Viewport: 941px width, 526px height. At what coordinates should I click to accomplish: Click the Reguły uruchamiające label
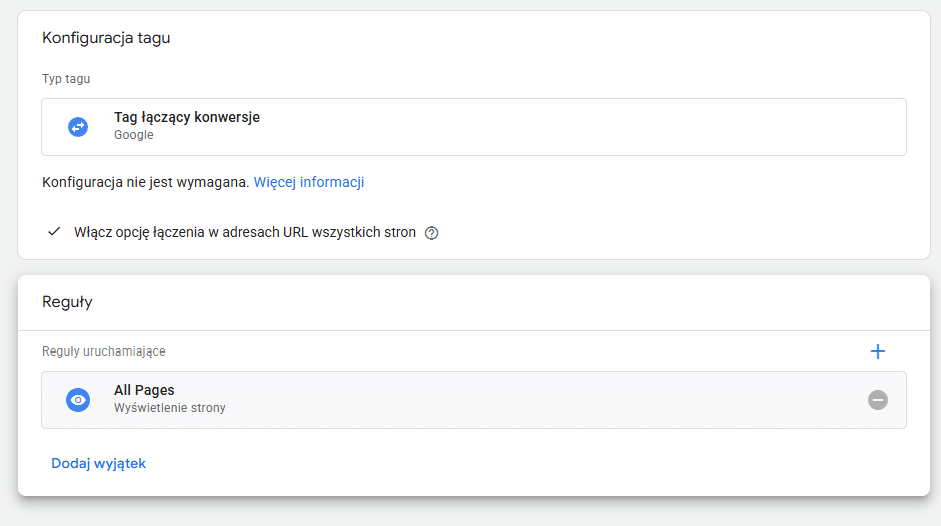coord(103,351)
